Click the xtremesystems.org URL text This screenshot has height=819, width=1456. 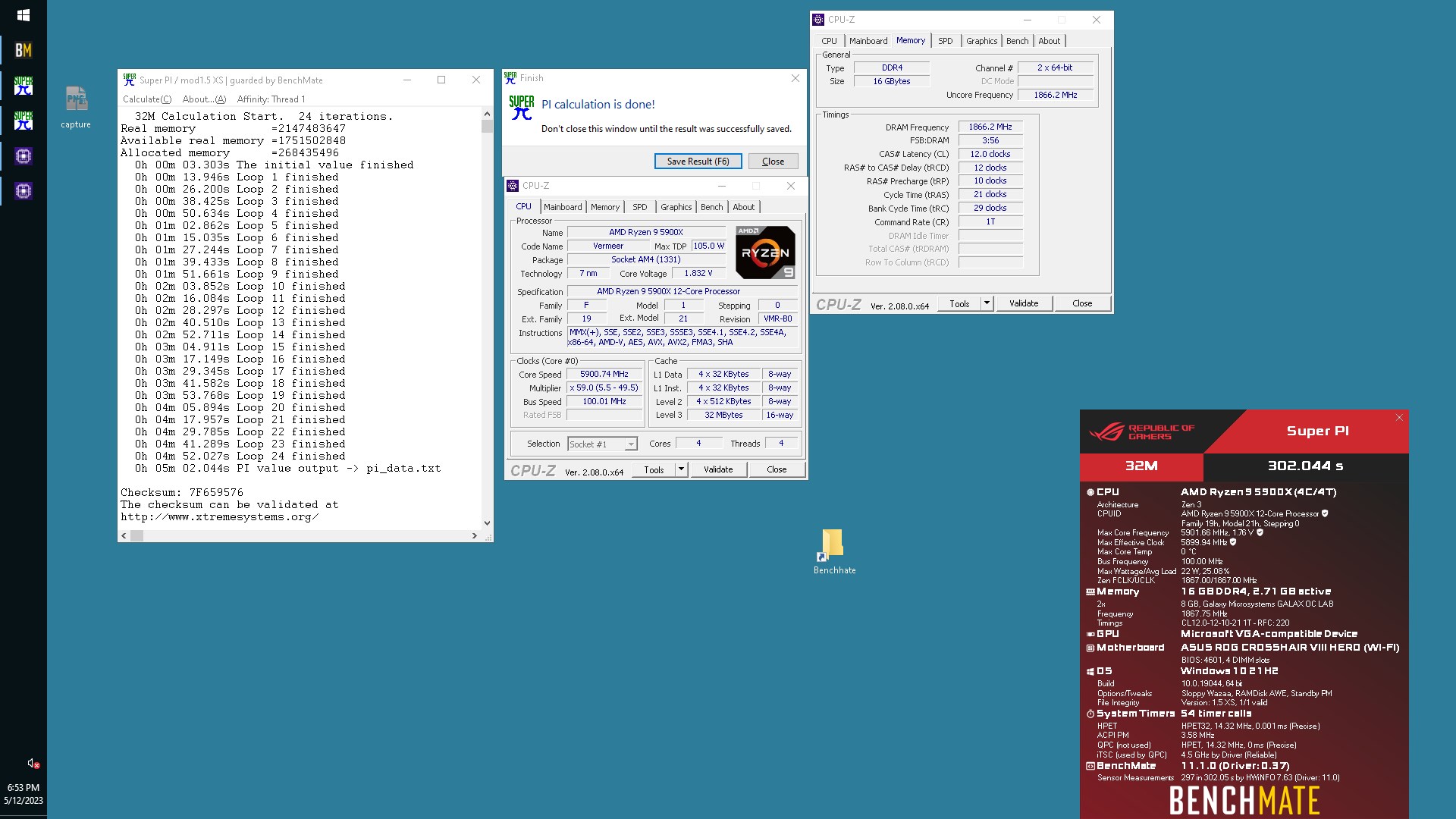coord(219,517)
